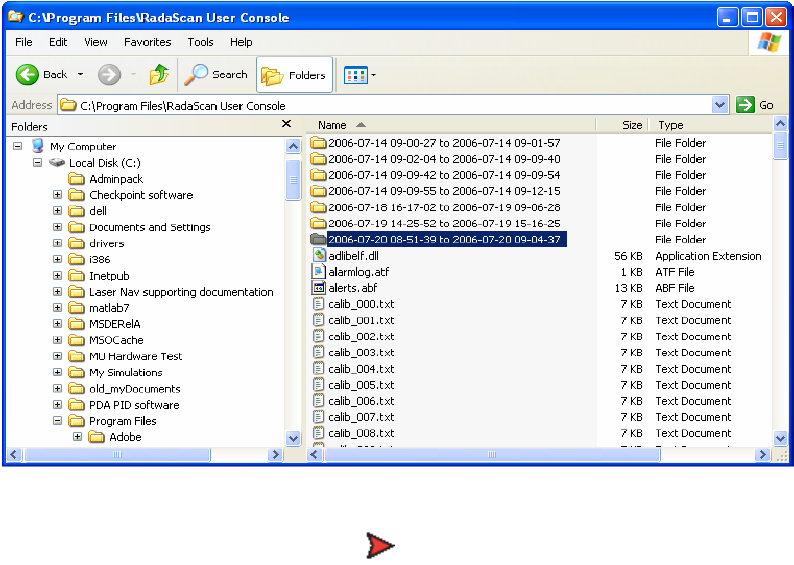The height and width of the screenshot is (565, 794).
Task: Select the alarmlog.atf file icon
Action: (x=319, y=272)
